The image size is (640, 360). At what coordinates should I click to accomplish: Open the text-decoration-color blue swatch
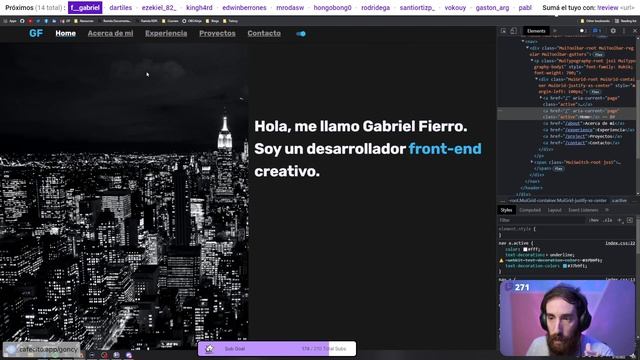[565, 266]
